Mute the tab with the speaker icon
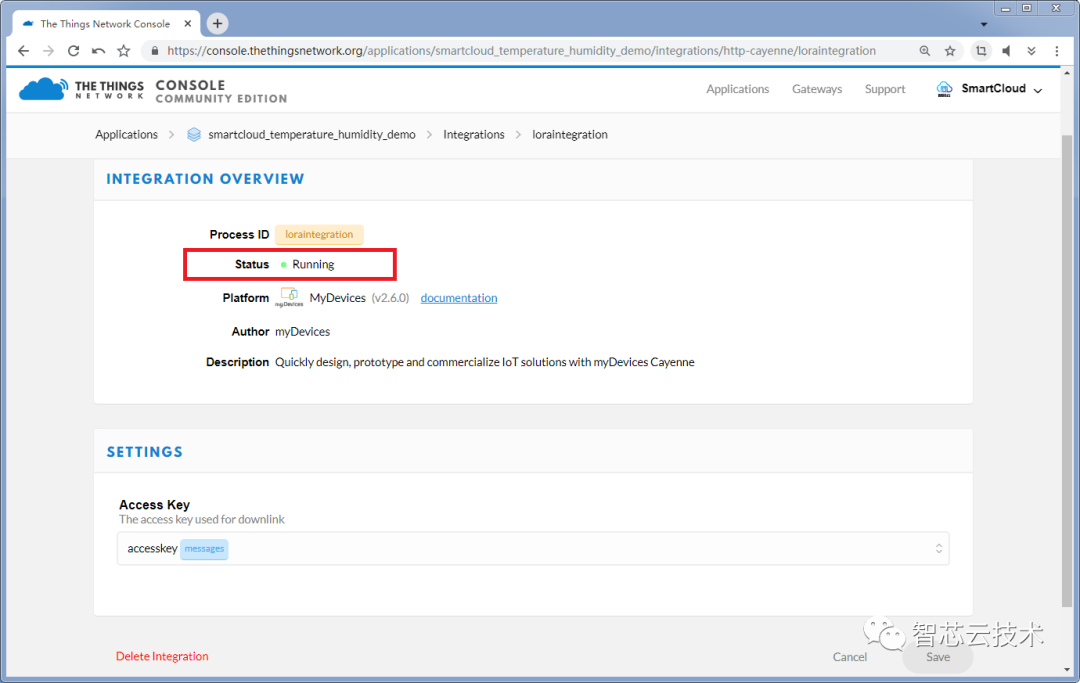This screenshot has height=683, width=1080. pos(1006,50)
